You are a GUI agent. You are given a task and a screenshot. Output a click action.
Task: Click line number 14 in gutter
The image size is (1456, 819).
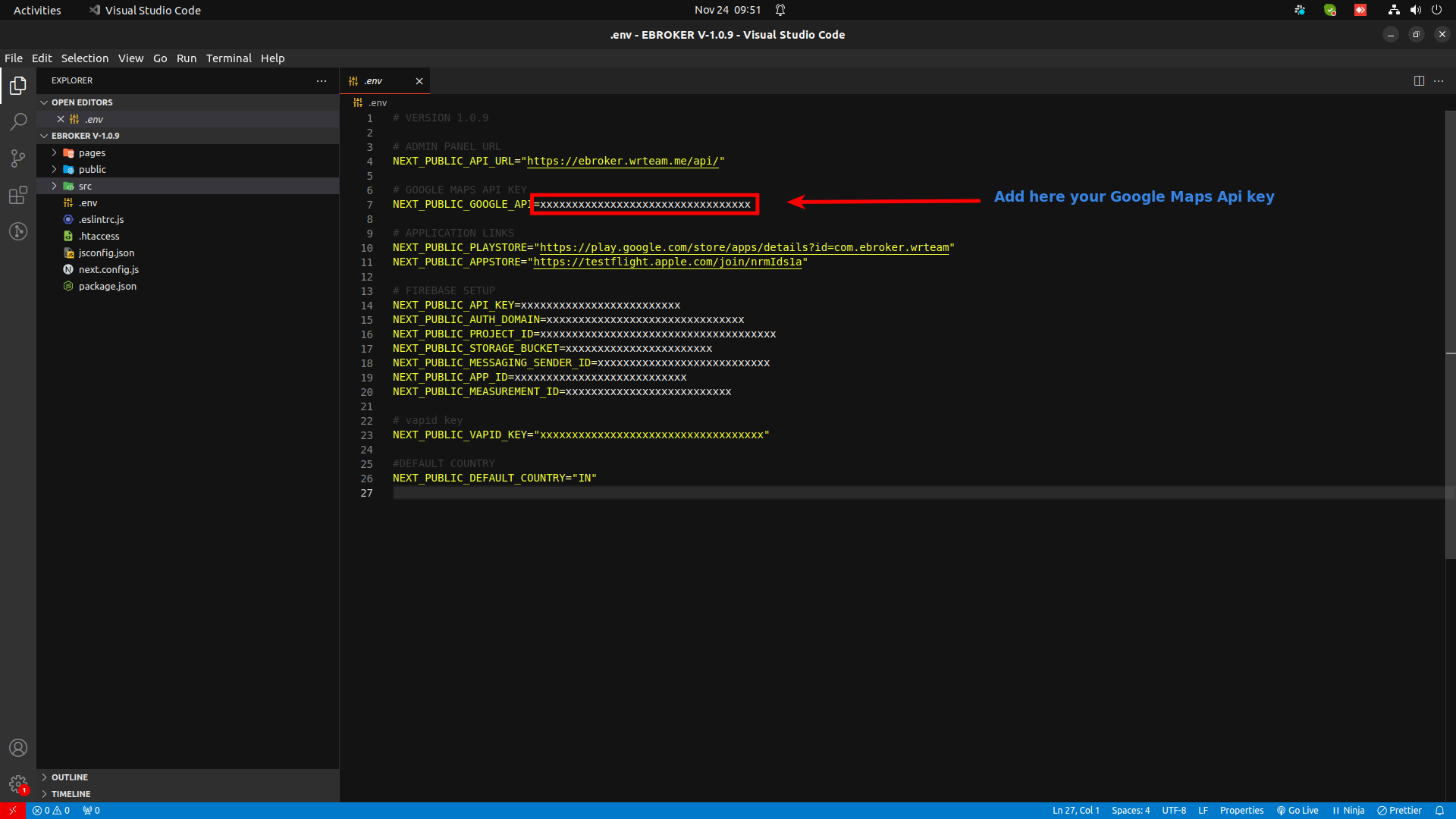tap(367, 306)
